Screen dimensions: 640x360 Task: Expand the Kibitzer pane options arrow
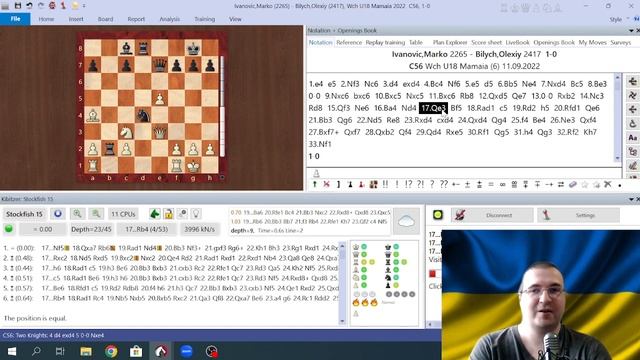[x=631, y=199]
